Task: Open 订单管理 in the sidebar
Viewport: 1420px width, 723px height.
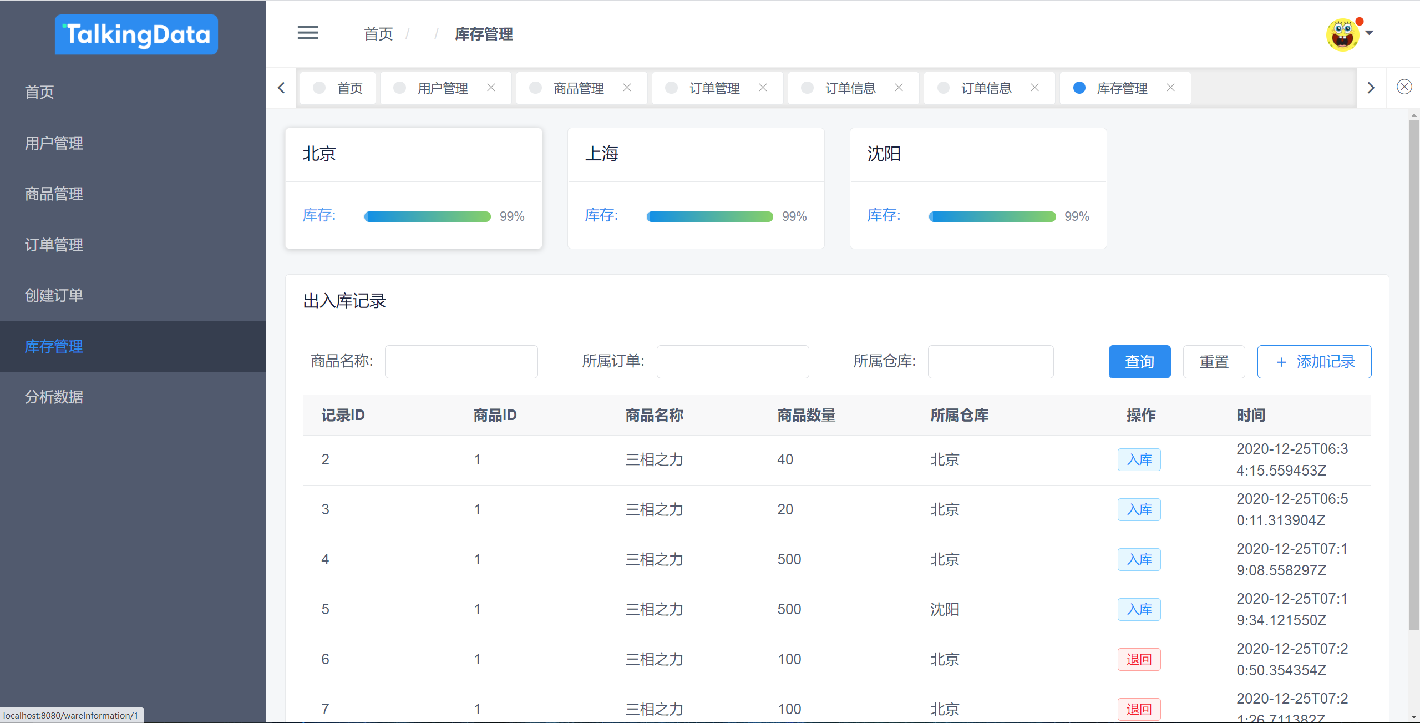Action: pyautogui.click(x=133, y=245)
